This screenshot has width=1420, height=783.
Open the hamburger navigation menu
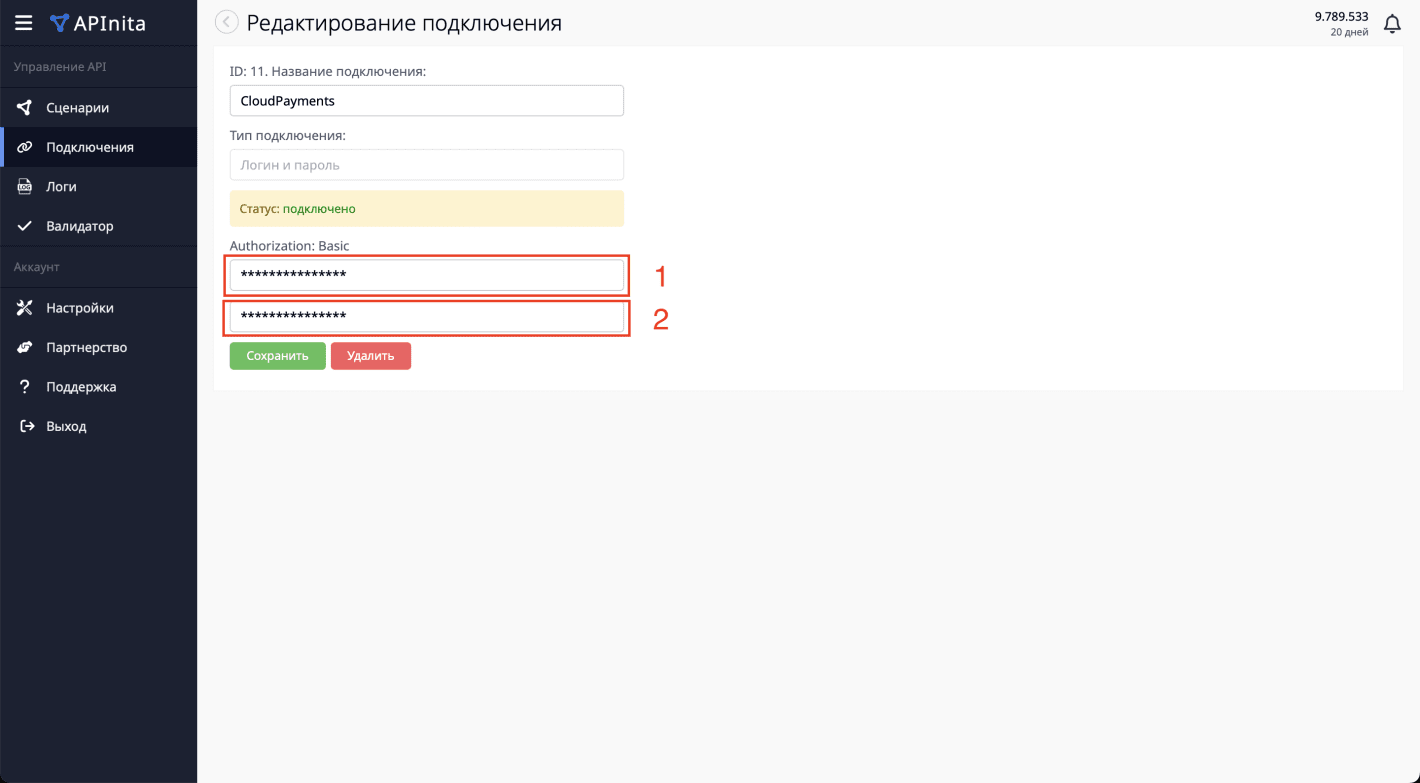[x=23, y=22]
